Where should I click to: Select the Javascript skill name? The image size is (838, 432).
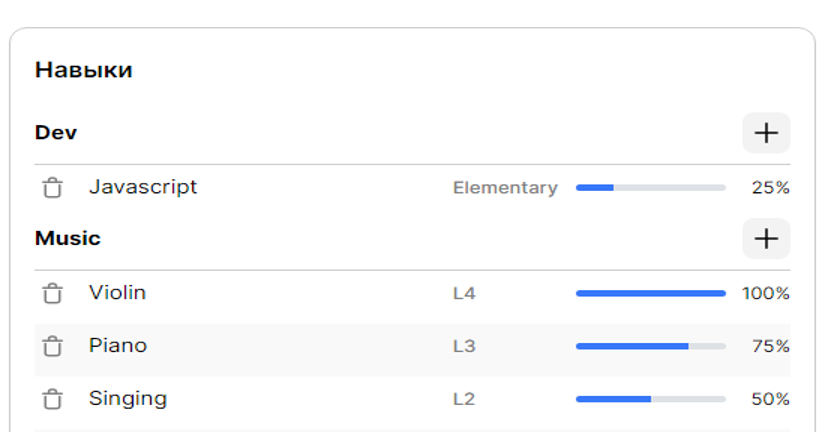point(143,187)
